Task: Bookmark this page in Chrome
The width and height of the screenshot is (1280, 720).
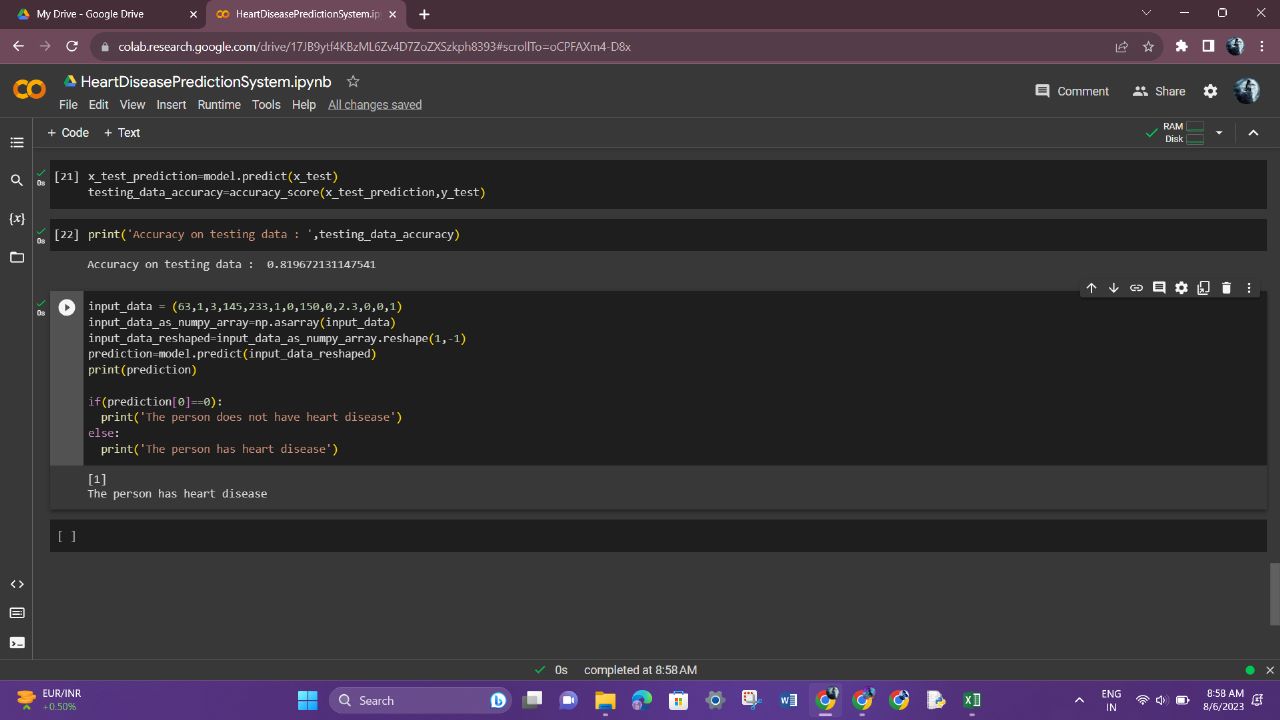Action: tap(1148, 46)
